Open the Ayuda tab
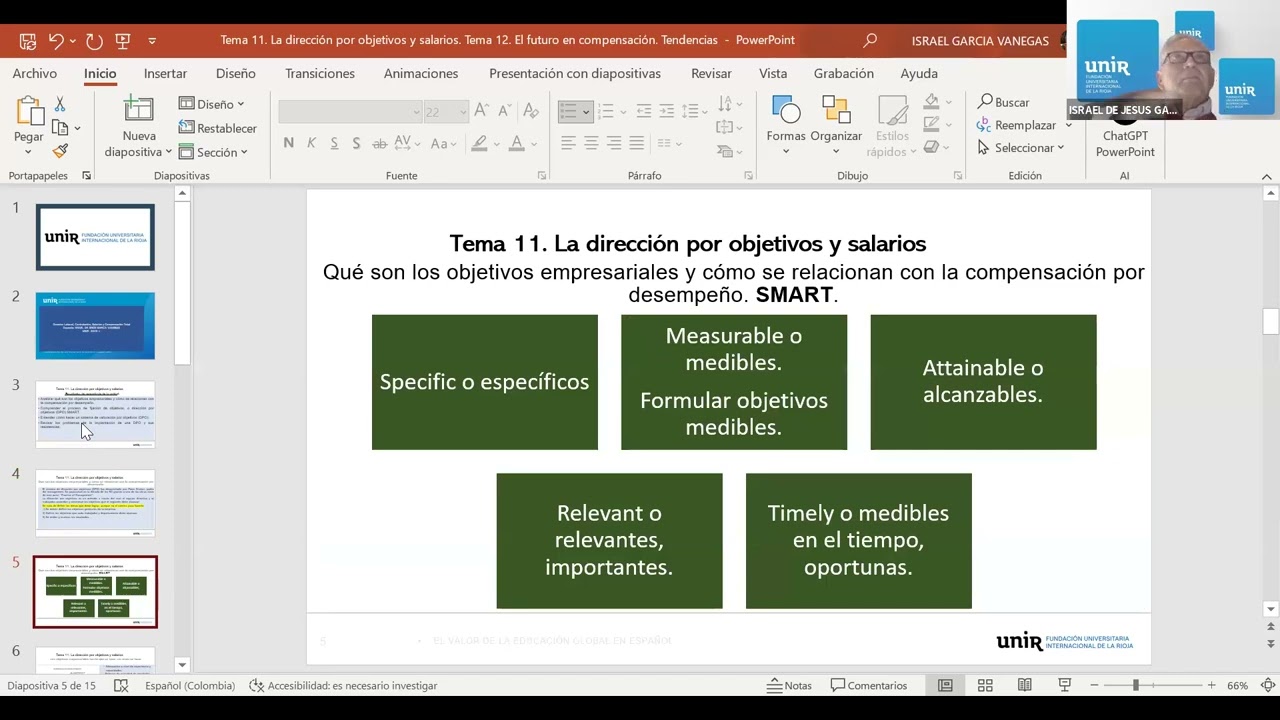The width and height of the screenshot is (1280, 720). click(919, 73)
